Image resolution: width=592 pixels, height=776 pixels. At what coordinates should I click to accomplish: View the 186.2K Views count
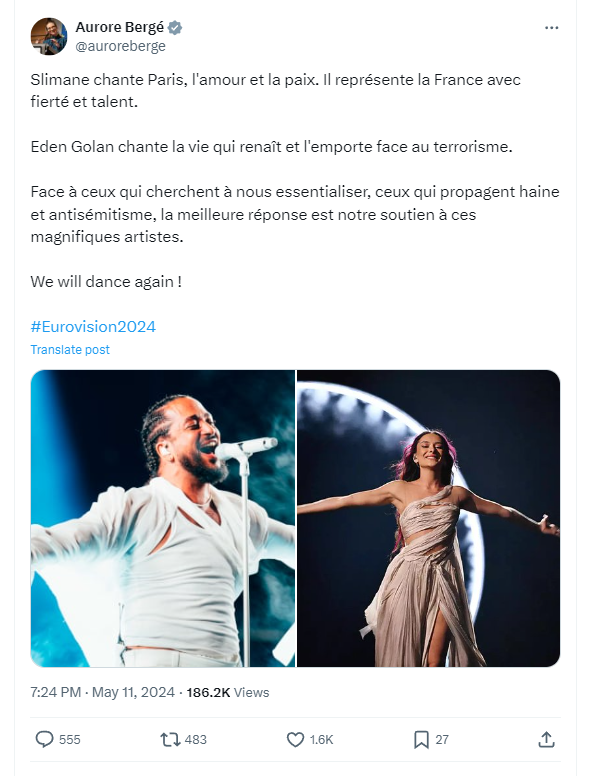(228, 692)
